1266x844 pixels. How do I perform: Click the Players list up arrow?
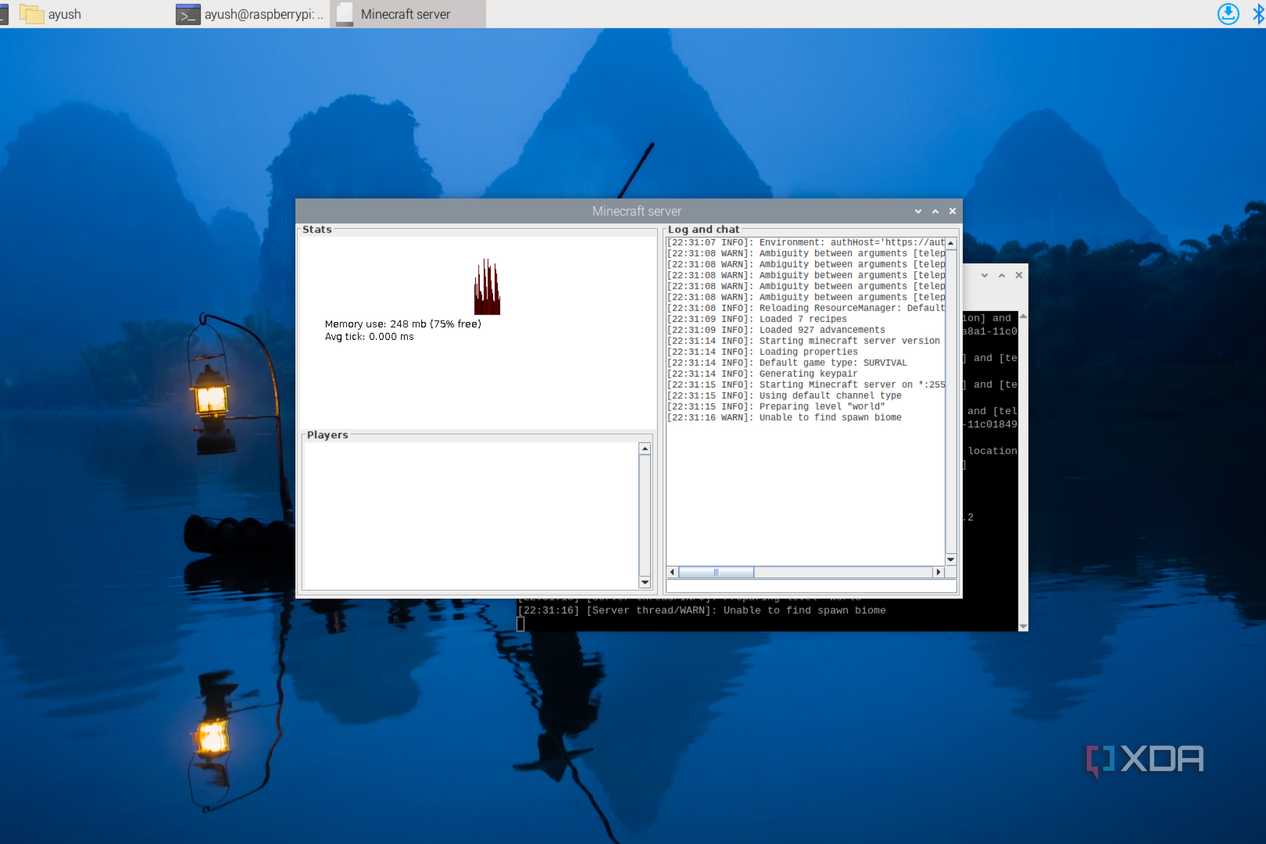645,449
